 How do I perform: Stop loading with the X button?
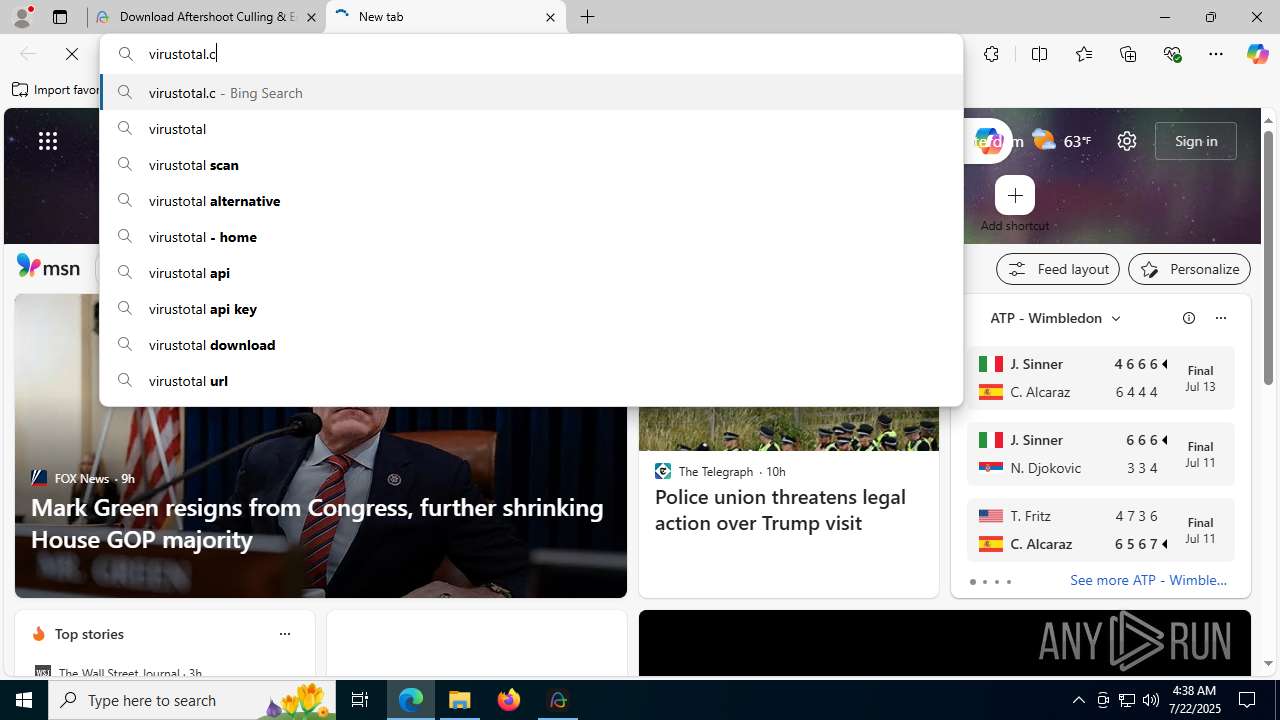coord(72,54)
